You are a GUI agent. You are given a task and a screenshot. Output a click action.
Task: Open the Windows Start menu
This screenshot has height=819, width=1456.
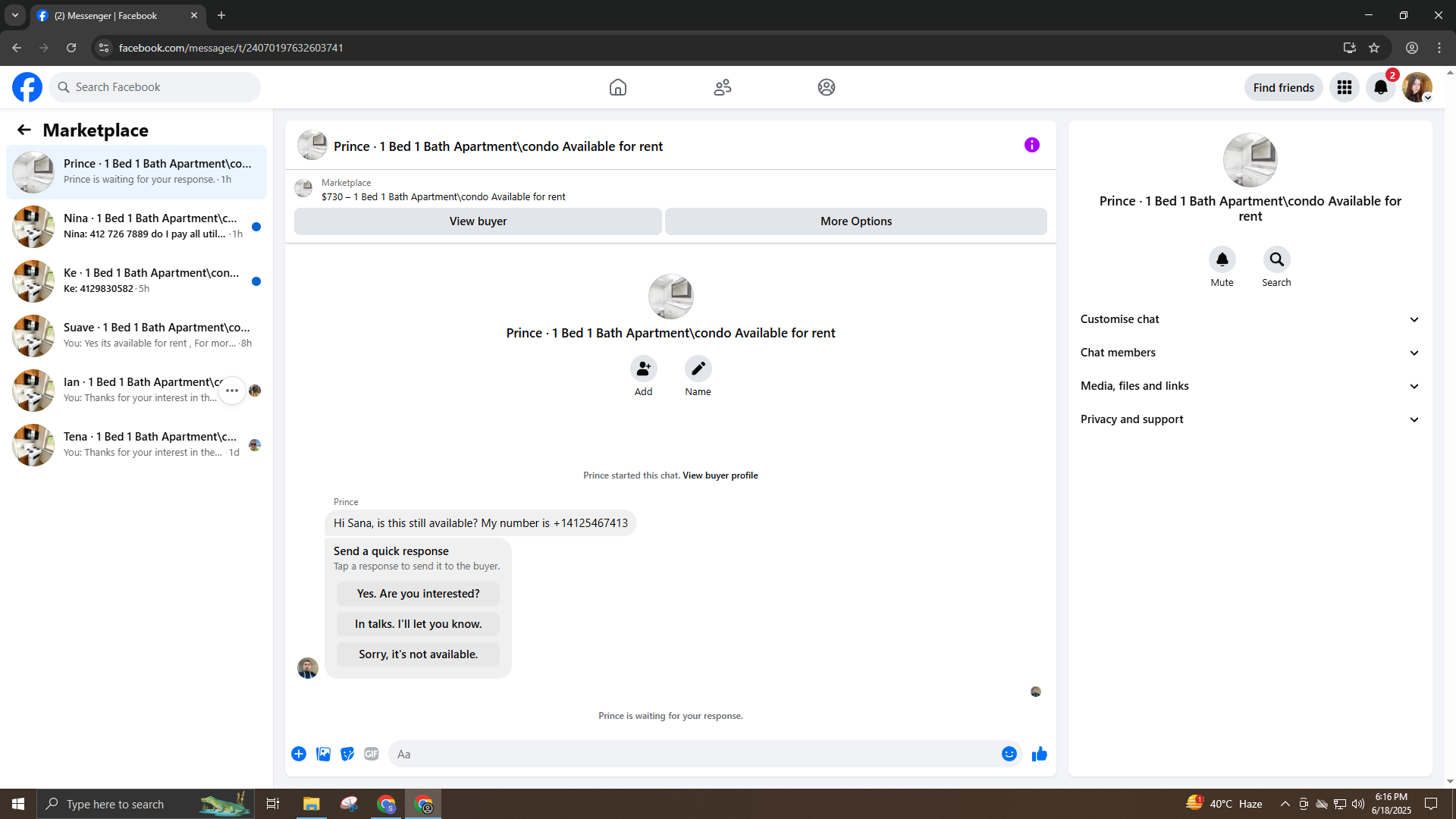point(18,804)
